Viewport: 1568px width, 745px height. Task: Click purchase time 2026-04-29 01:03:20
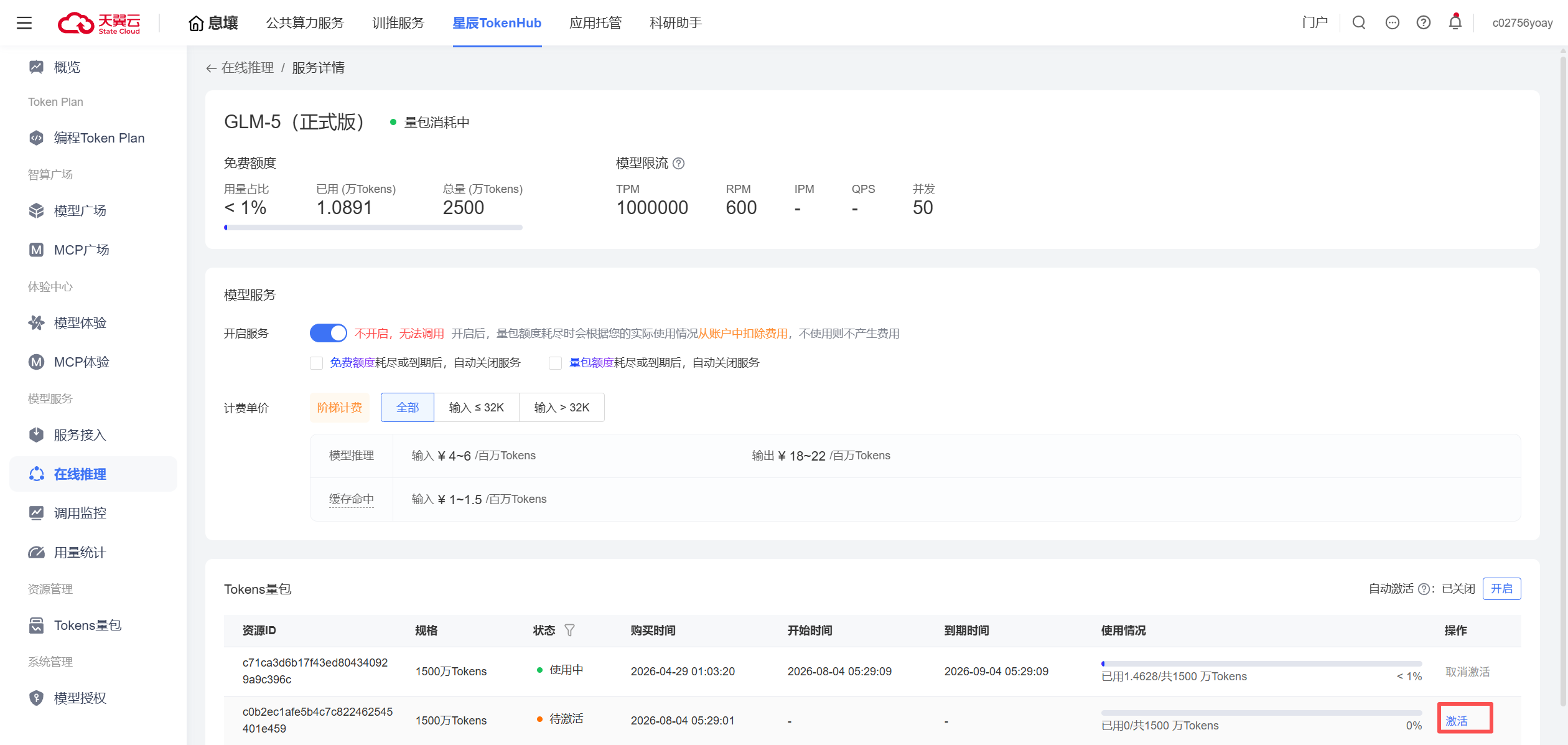pyautogui.click(x=683, y=672)
